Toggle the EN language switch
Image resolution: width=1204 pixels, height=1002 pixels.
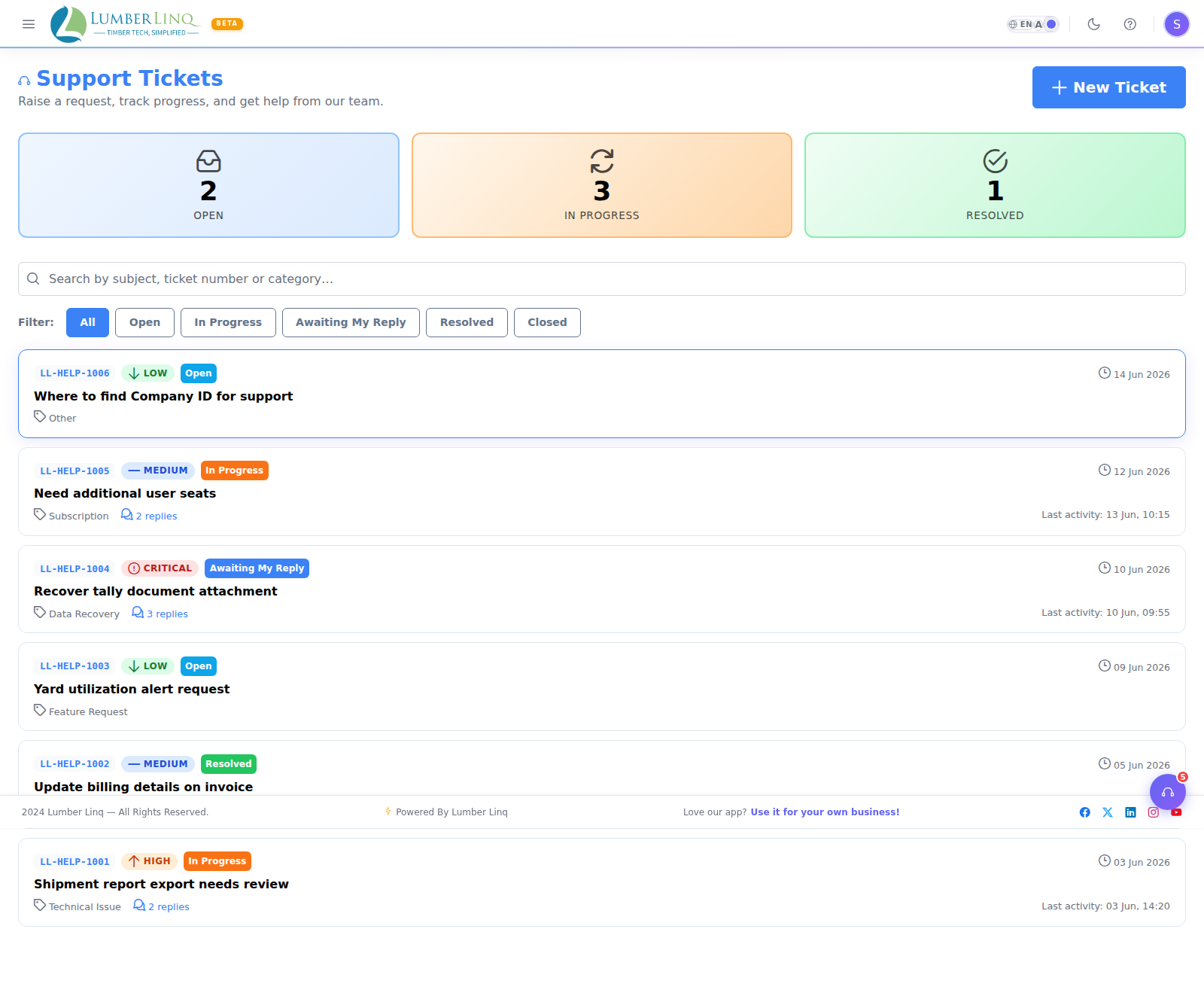[x=1033, y=24]
